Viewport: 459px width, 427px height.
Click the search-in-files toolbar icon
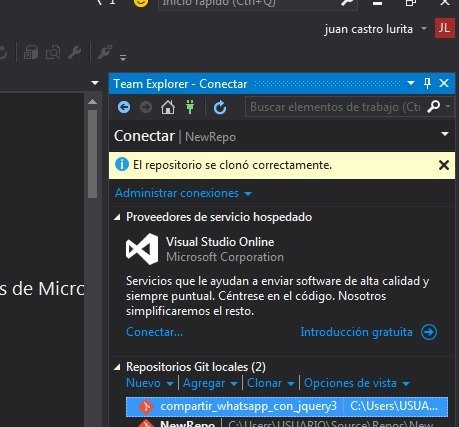pyautogui.click(x=53, y=52)
